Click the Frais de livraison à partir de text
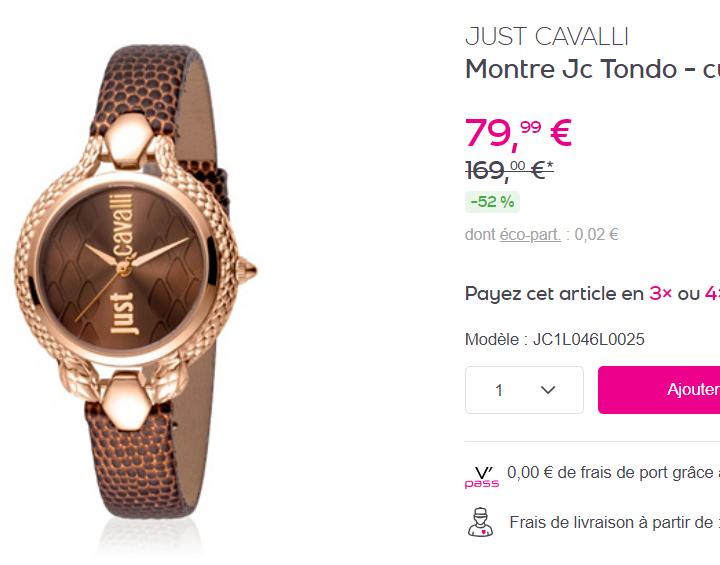720x565 pixels. 614,522
